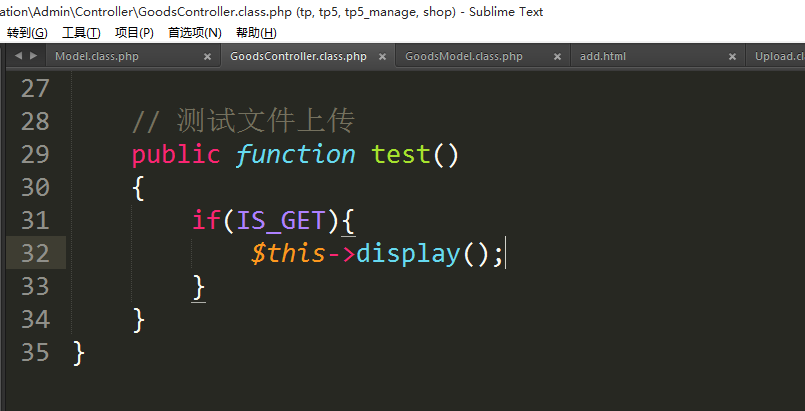Open the 工具(T) menu
Screen dimensions: 805x411
pos(81,33)
